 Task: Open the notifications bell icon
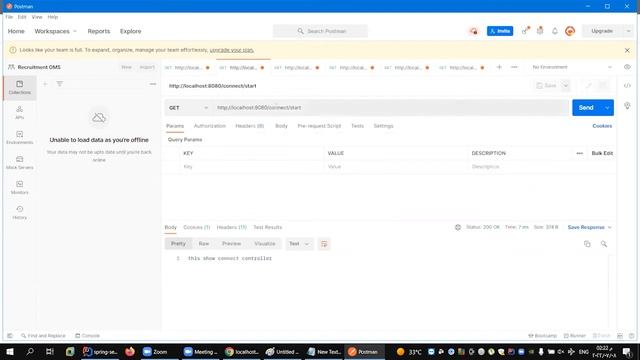pyautogui.click(x=555, y=31)
